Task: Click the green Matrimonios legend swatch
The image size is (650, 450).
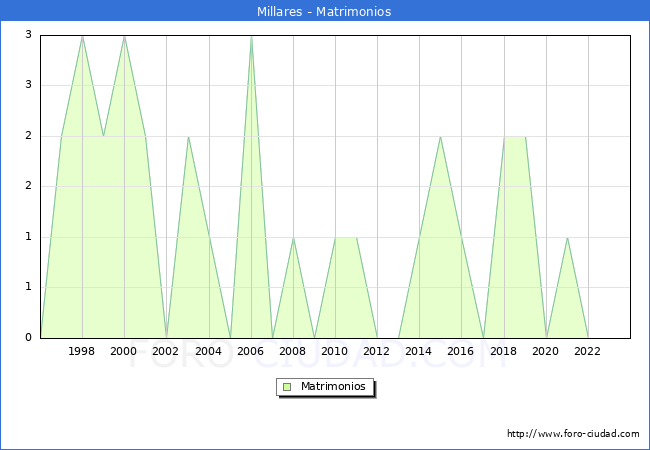Action: click(287, 387)
